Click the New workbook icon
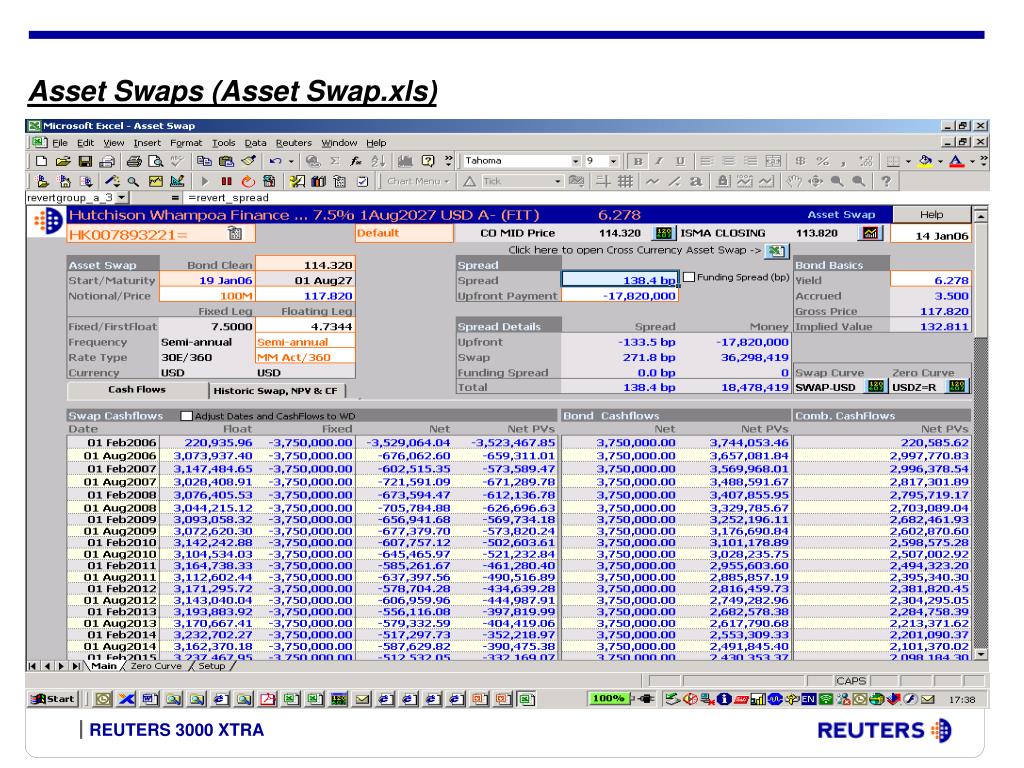This screenshot has width=1024, height=768. pos(41,161)
